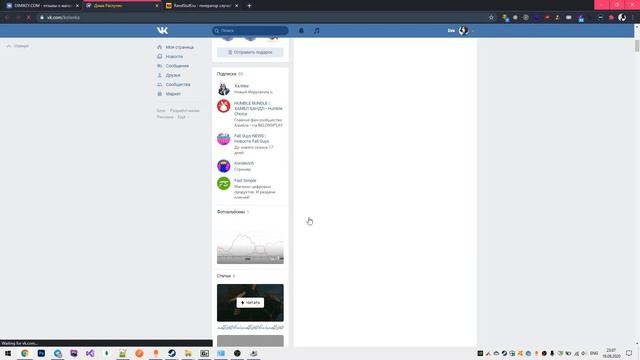Screen dimensions: 640x360
Task: Expand the 'Ещё' footer dropdown
Action: (x=183, y=117)
